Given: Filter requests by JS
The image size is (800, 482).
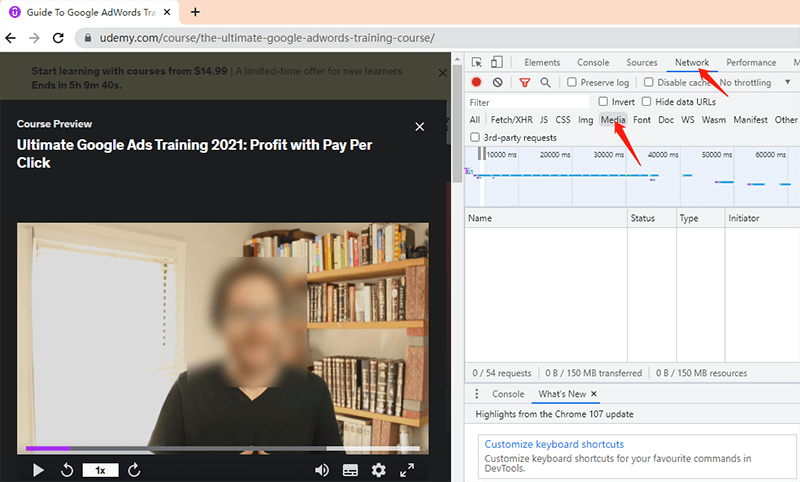Looking at the screenshot, I should click(544, 120).
